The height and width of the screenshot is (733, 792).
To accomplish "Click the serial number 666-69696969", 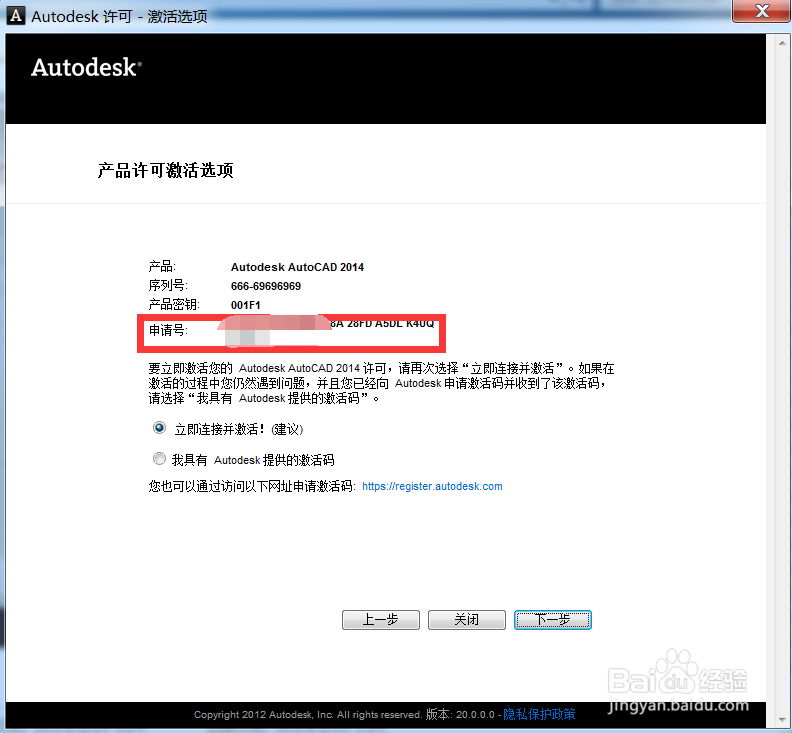I will [266, 286].
